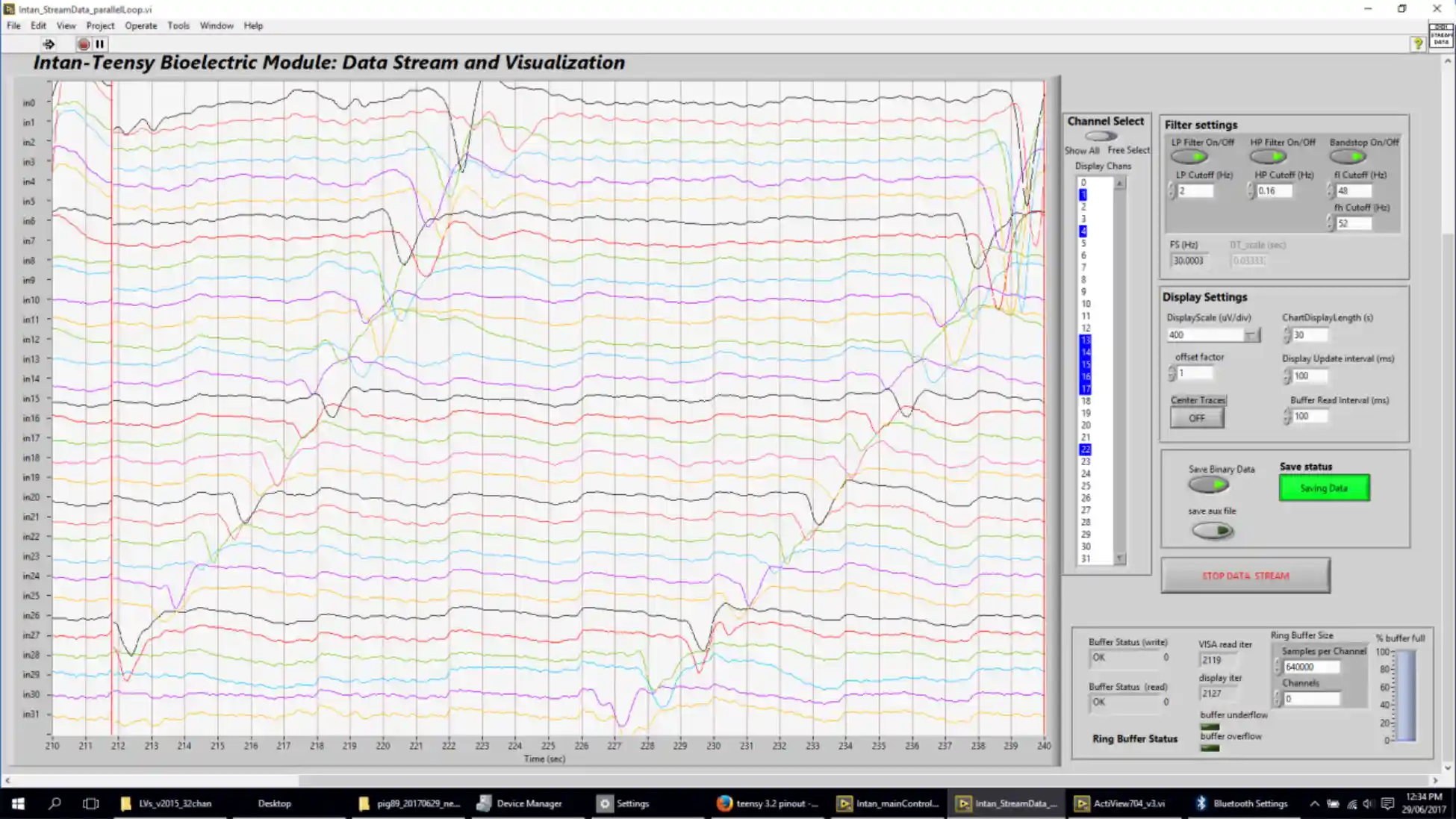
Task: Open the DisplayScale (uV/div) dropdown
Action: 1252,335
